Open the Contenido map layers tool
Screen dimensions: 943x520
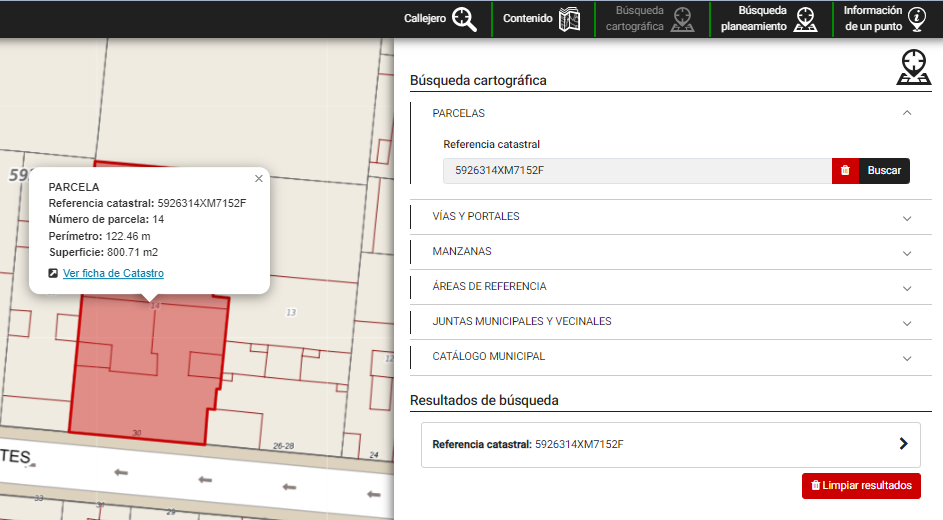tap(541, 19)
